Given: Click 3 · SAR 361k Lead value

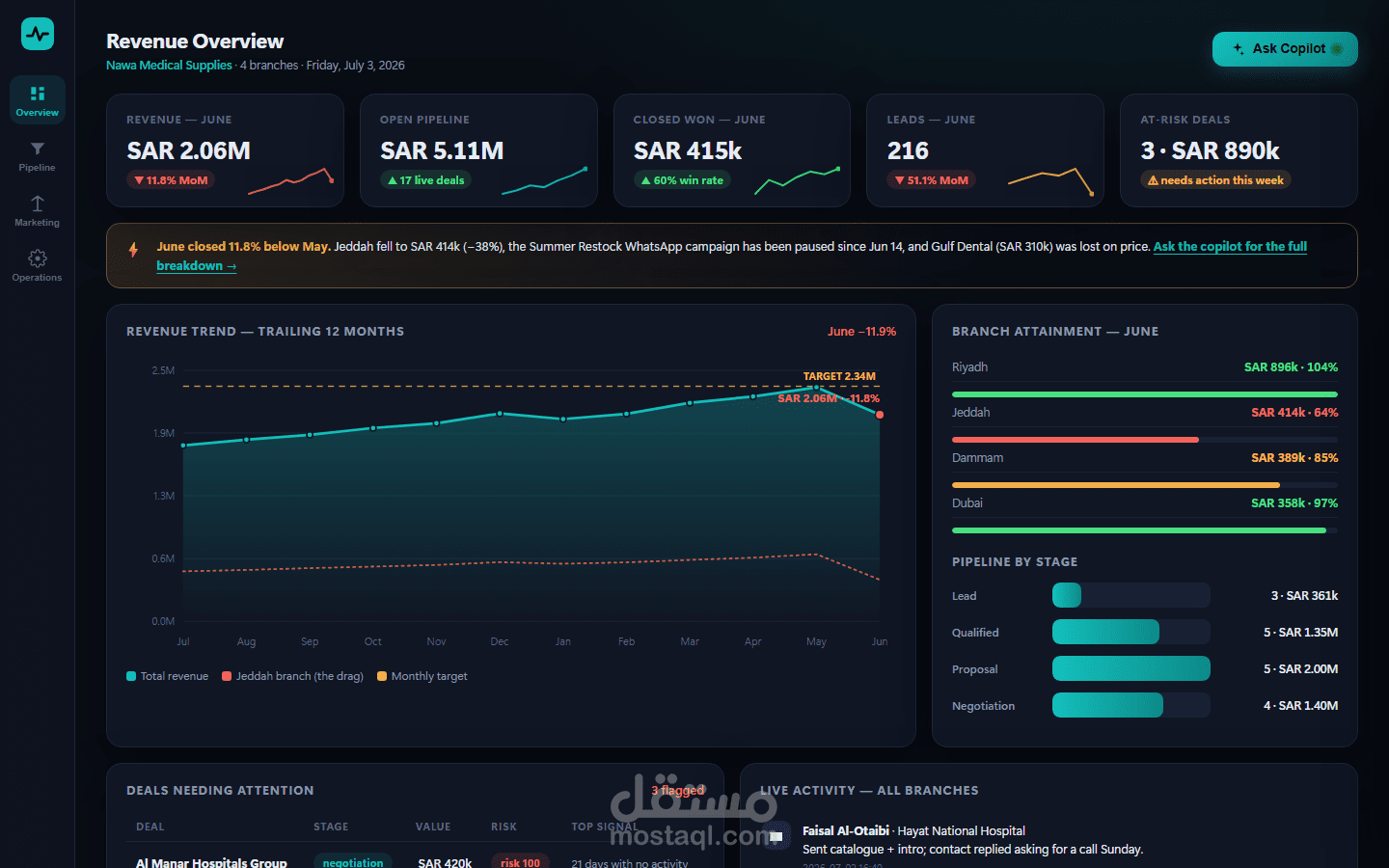Looking at the screenshot, I should click(x=1304, y=596).
